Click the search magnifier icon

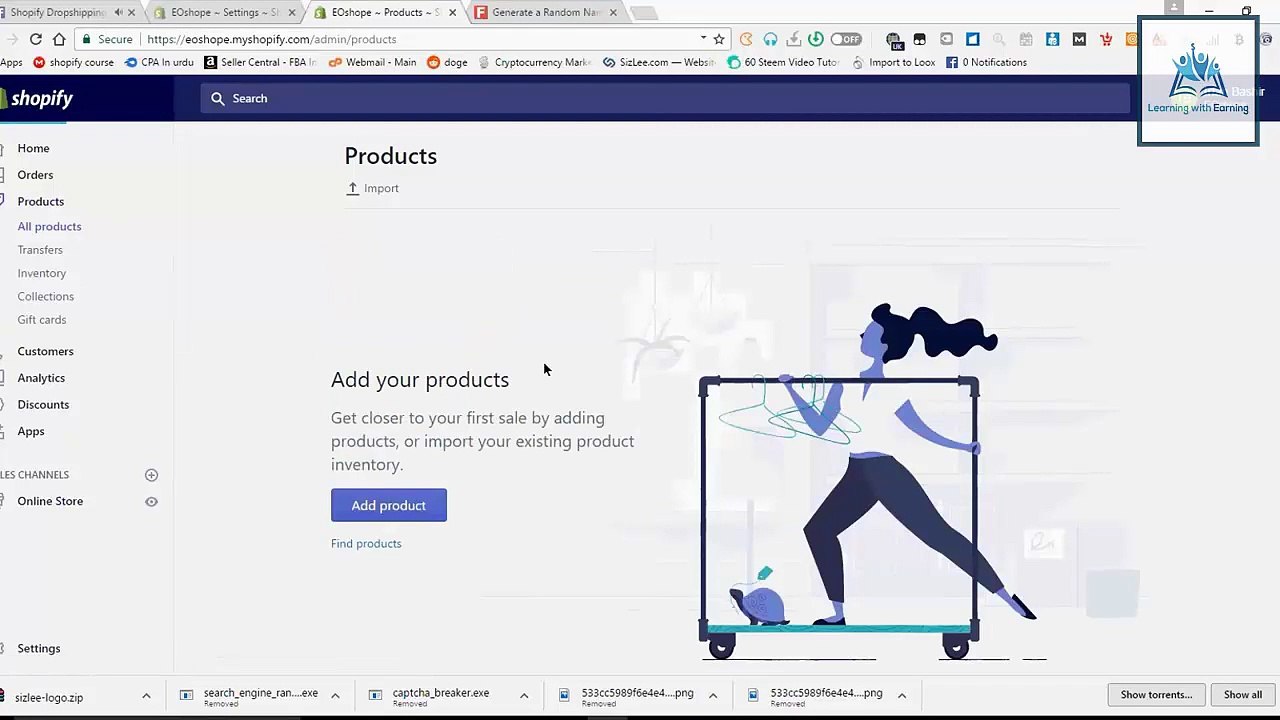tap(217, 98)
